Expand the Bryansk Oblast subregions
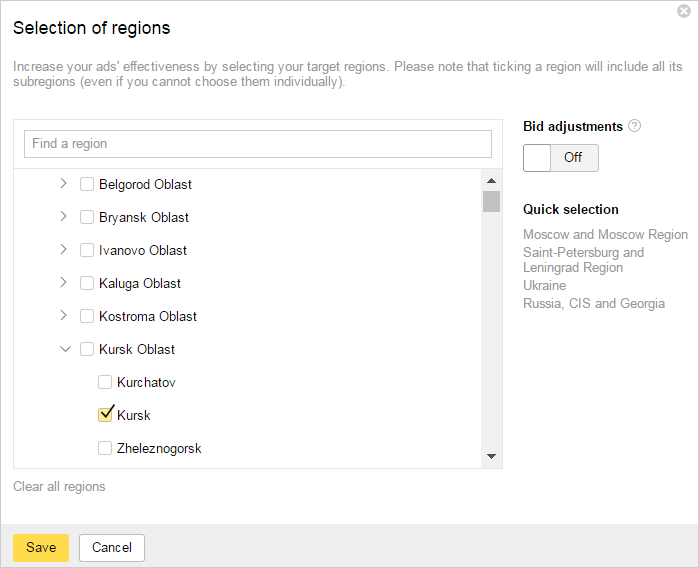699x568 pixels. pos(63,217)
